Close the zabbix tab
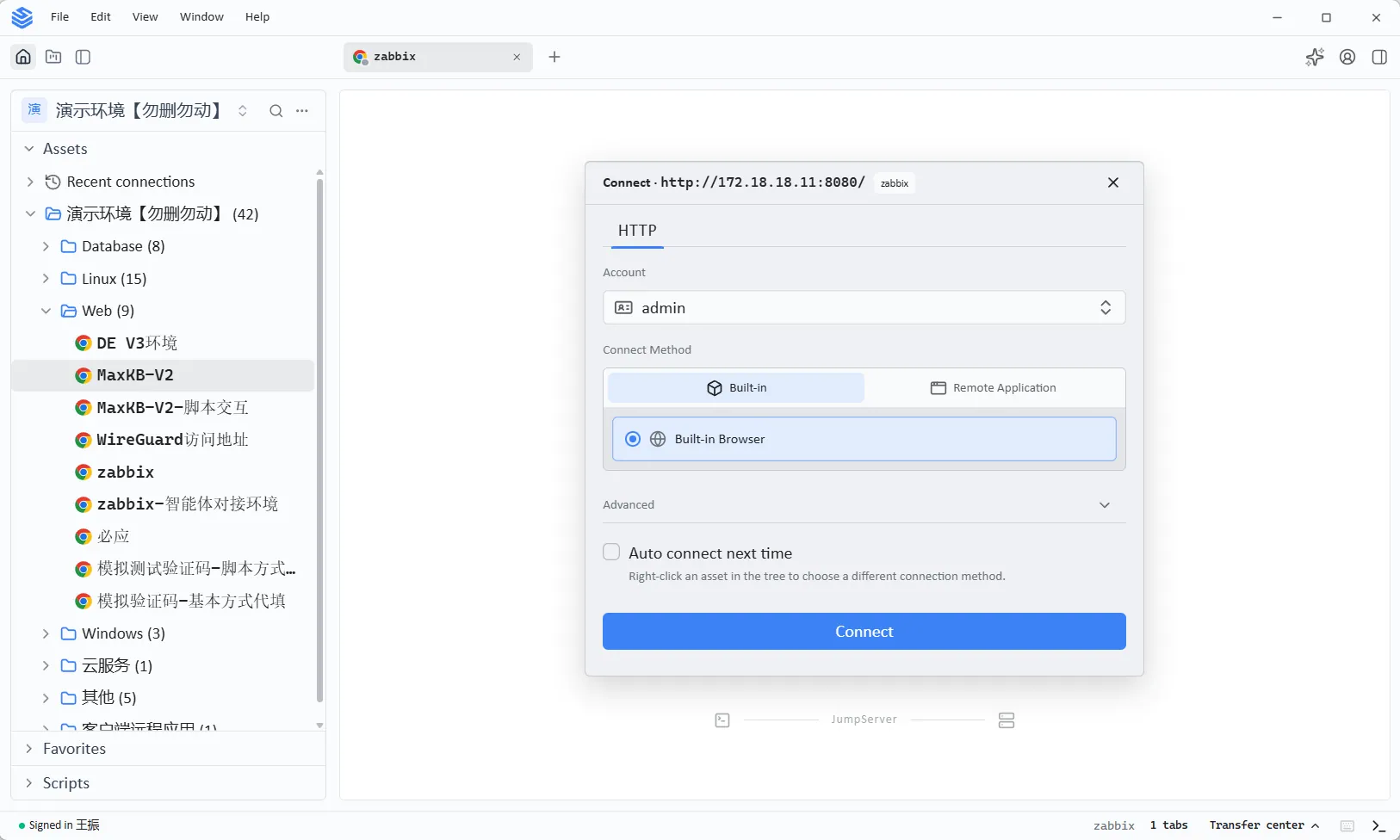The width and height of the screenshot is (1400, 840). tap(517, 57)
